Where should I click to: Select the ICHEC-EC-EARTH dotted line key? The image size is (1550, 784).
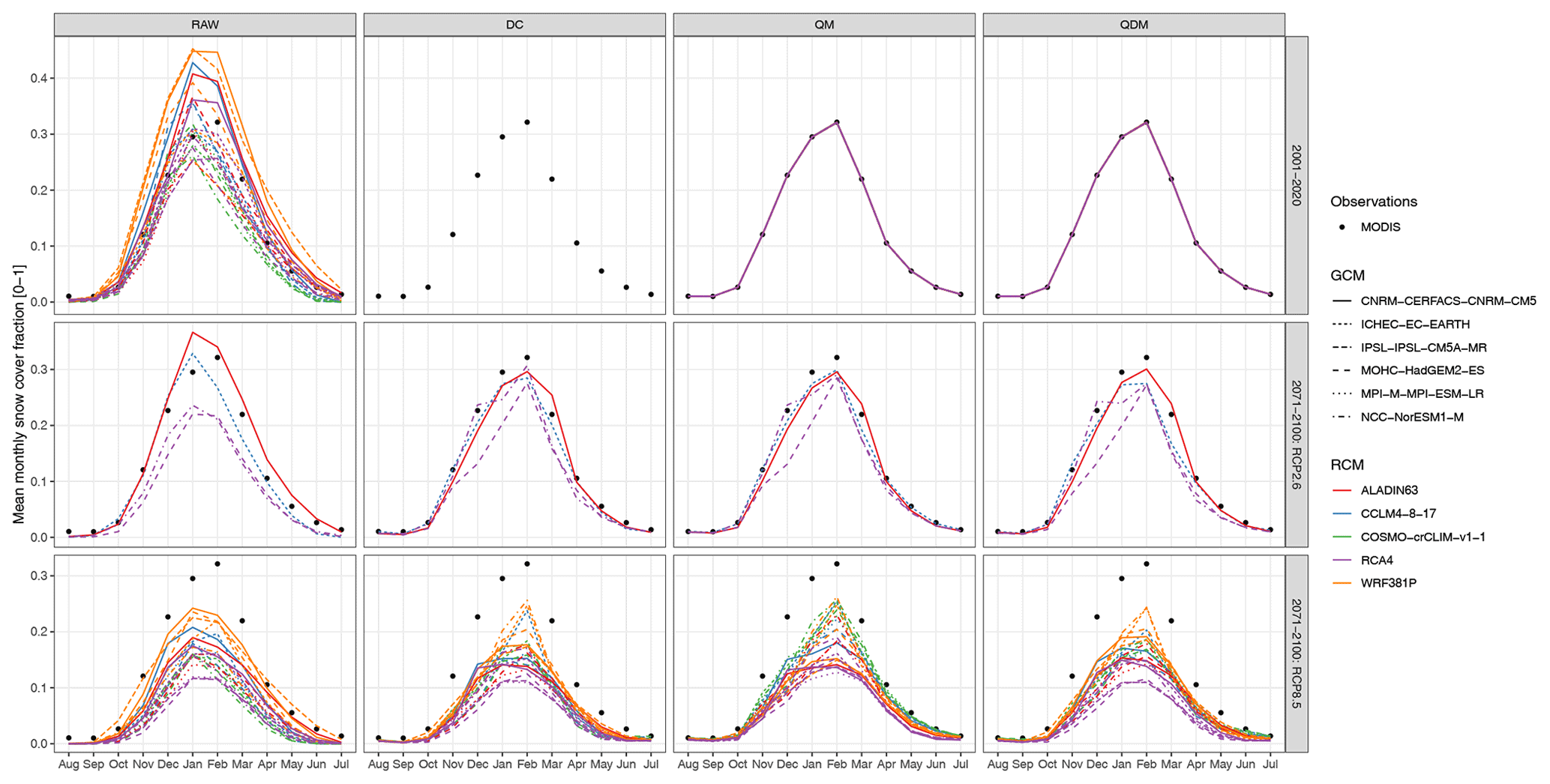(x=1343, y=325)
